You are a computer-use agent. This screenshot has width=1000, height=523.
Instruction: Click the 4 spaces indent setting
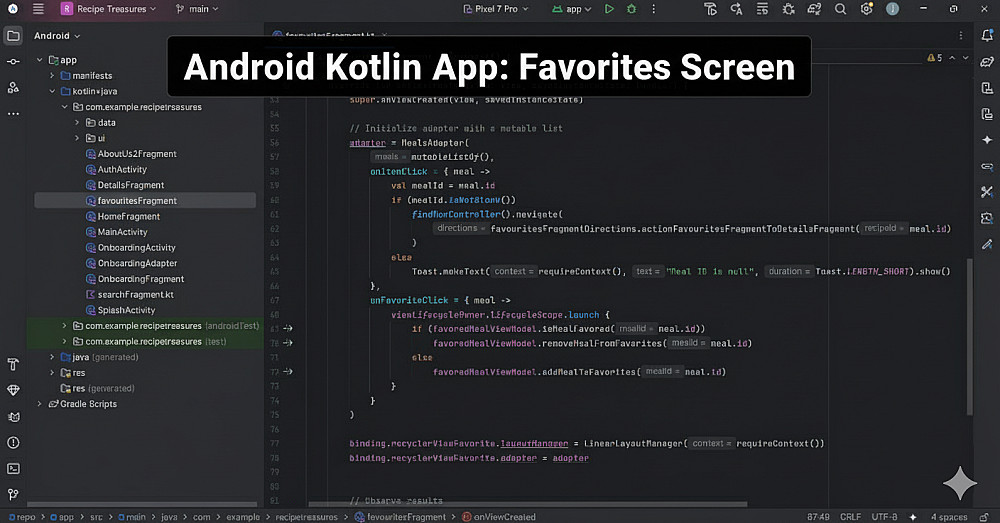point(949,517)
